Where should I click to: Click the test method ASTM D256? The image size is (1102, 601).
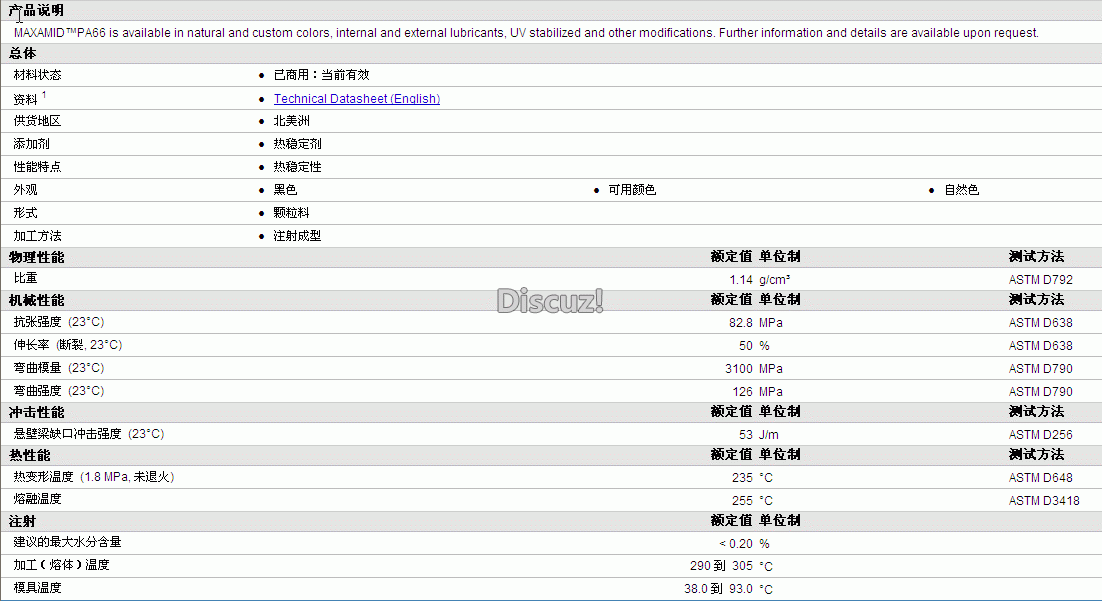1040,435
